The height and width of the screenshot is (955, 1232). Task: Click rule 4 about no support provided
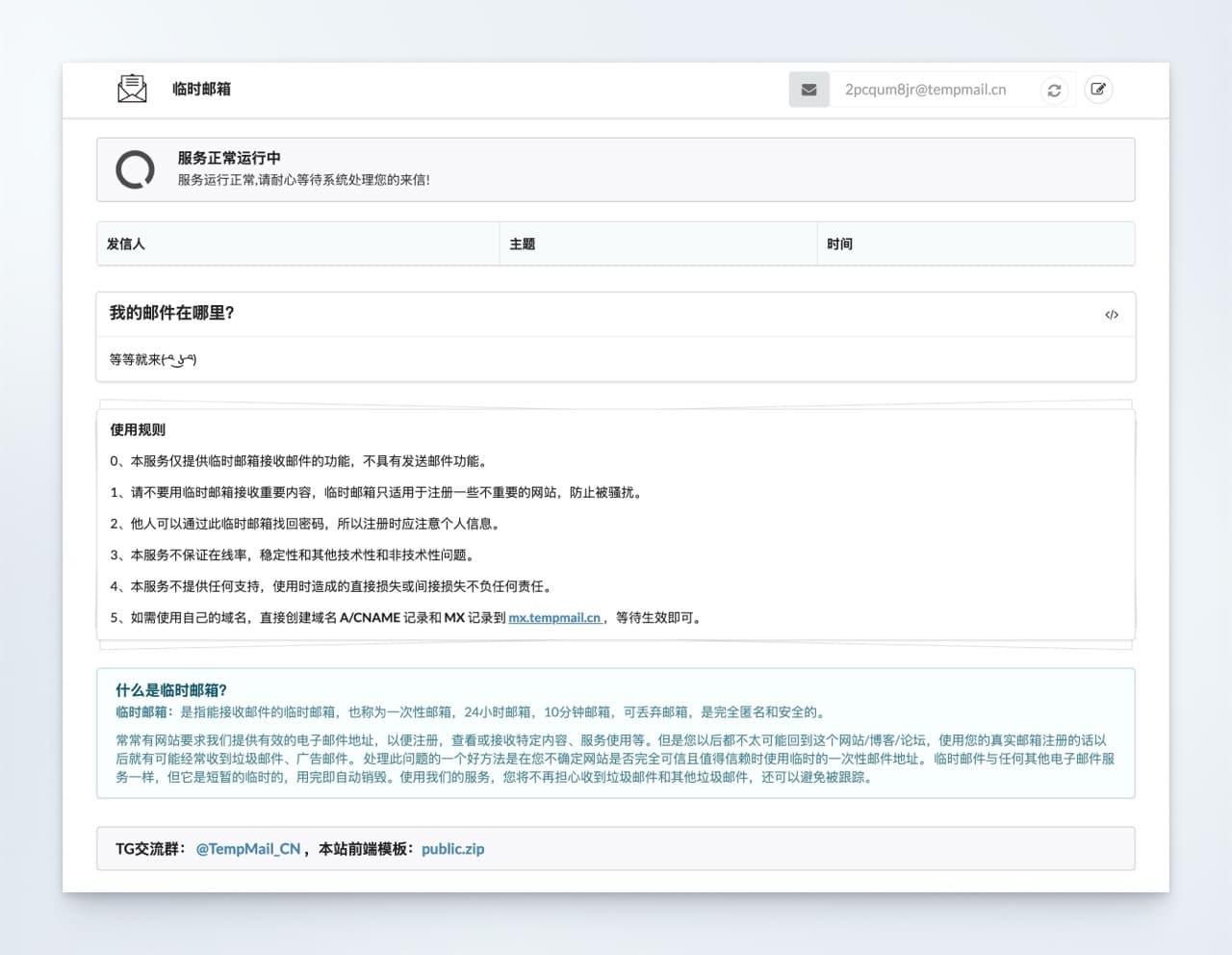tap(333, 586)
